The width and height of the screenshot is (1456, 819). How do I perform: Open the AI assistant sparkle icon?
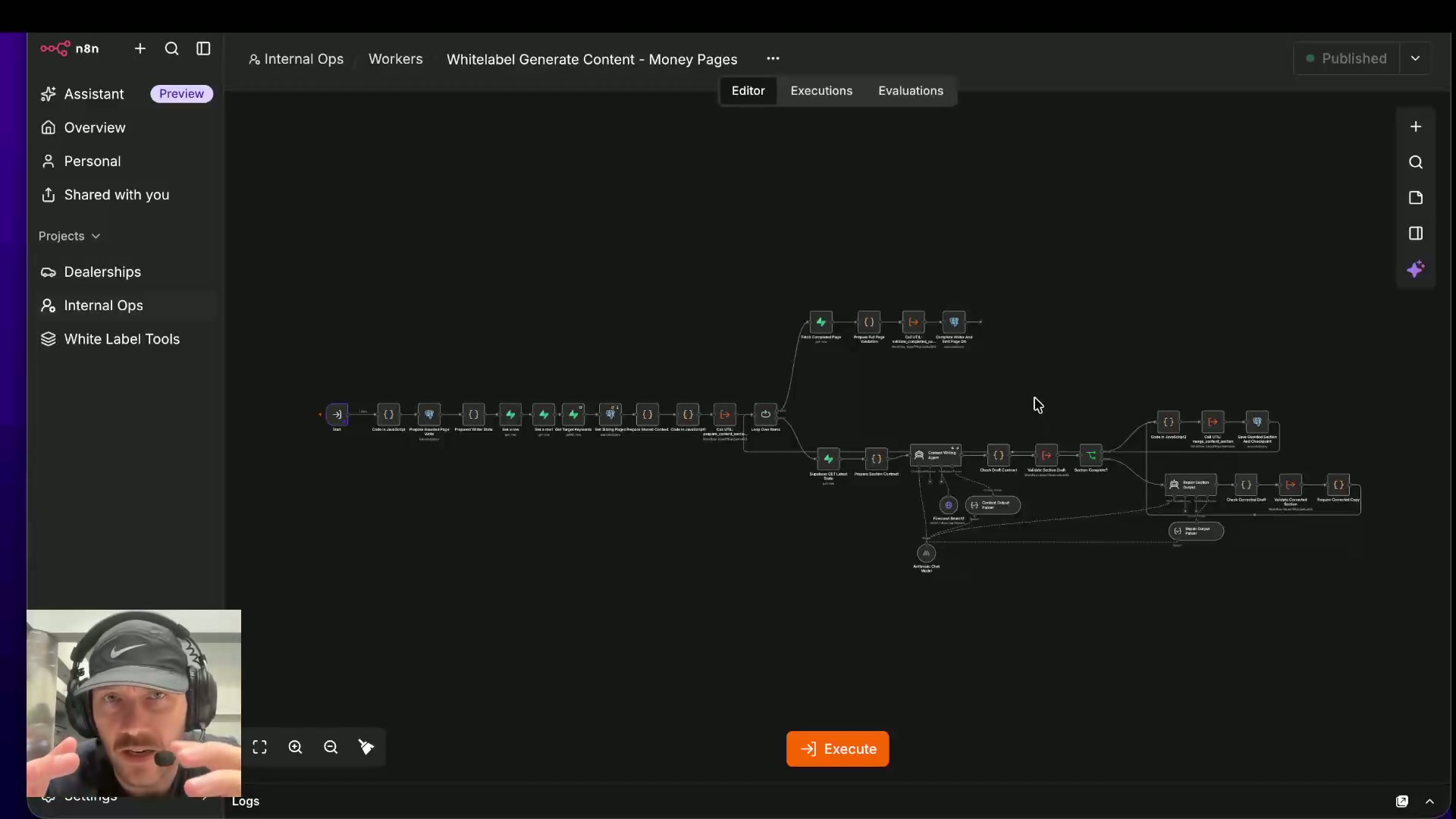(1416, 269)
